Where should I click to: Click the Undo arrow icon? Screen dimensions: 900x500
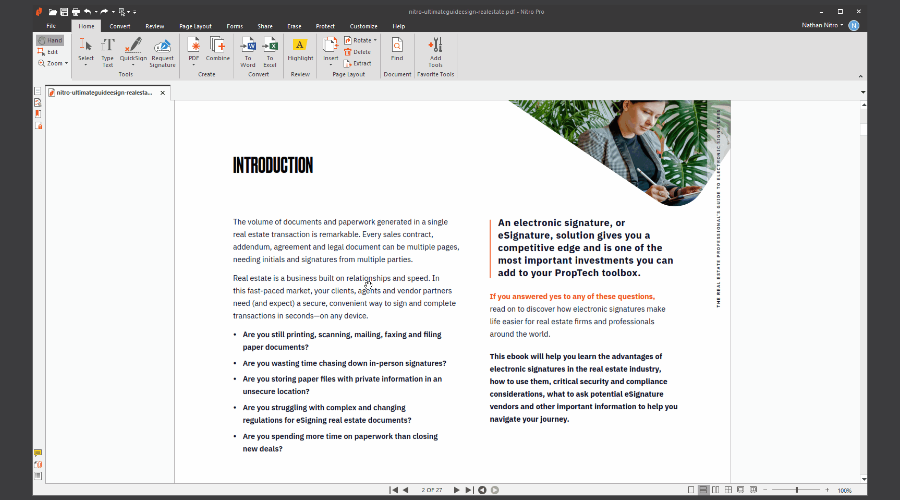87,11
